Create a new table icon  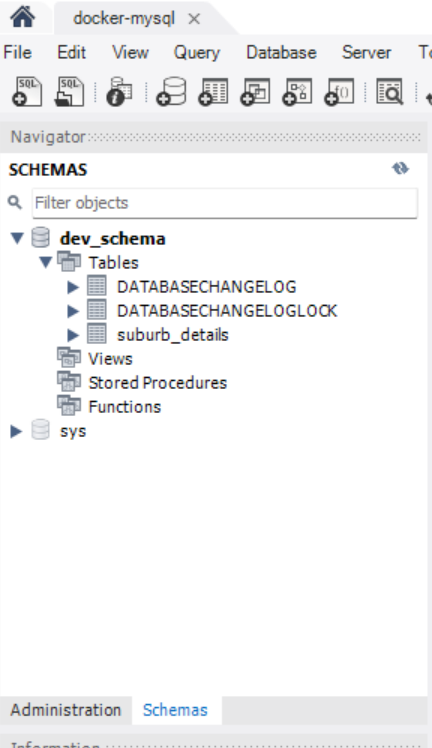[213, 92]
